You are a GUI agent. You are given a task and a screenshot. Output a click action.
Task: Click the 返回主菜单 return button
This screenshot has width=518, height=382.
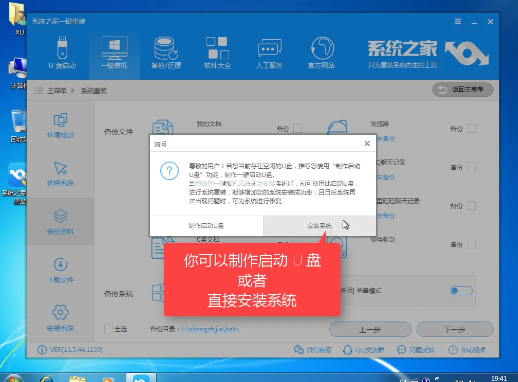(x=463, y=89)
